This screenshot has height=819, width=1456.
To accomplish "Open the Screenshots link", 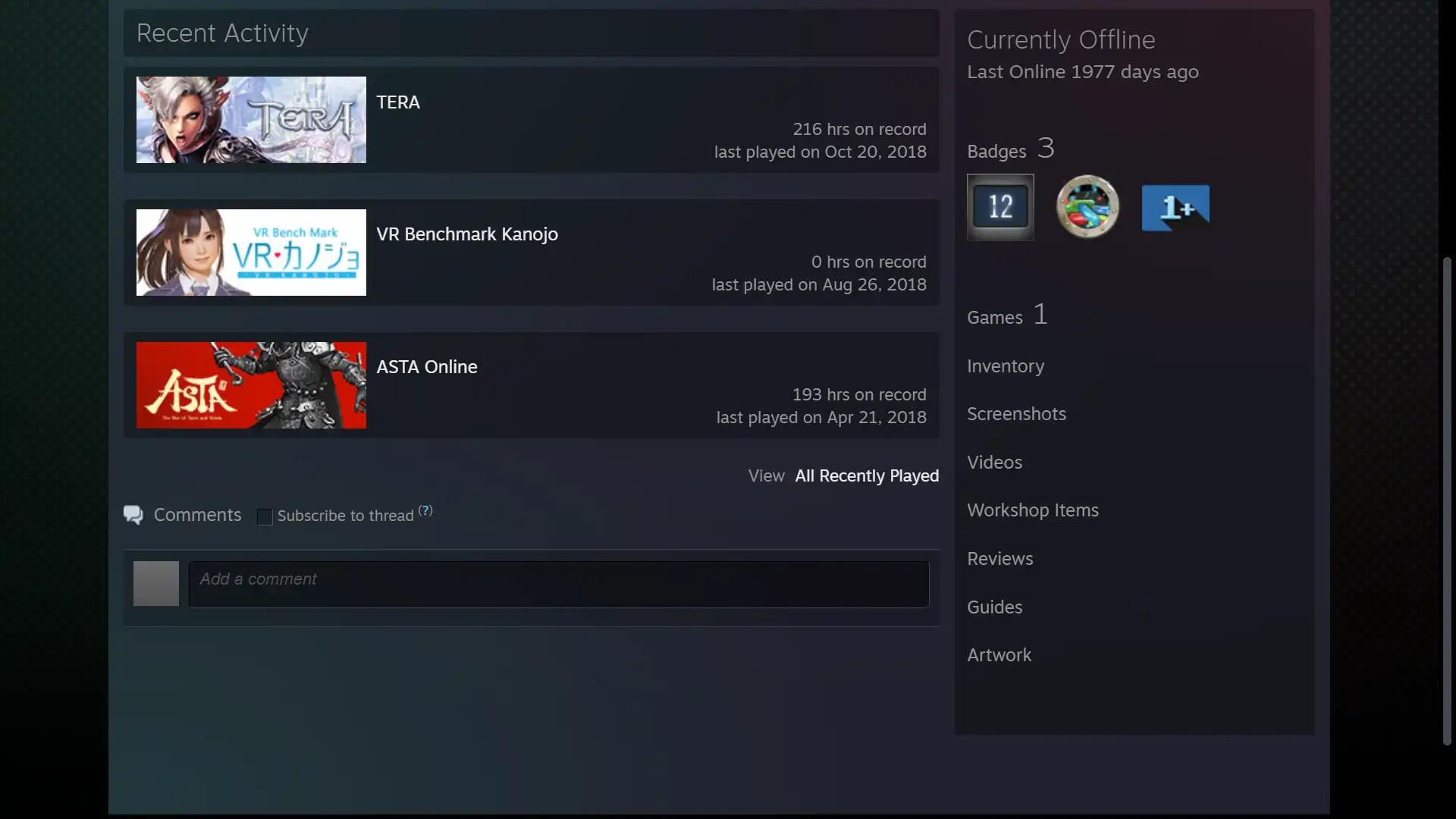I will click(1016, 414).
